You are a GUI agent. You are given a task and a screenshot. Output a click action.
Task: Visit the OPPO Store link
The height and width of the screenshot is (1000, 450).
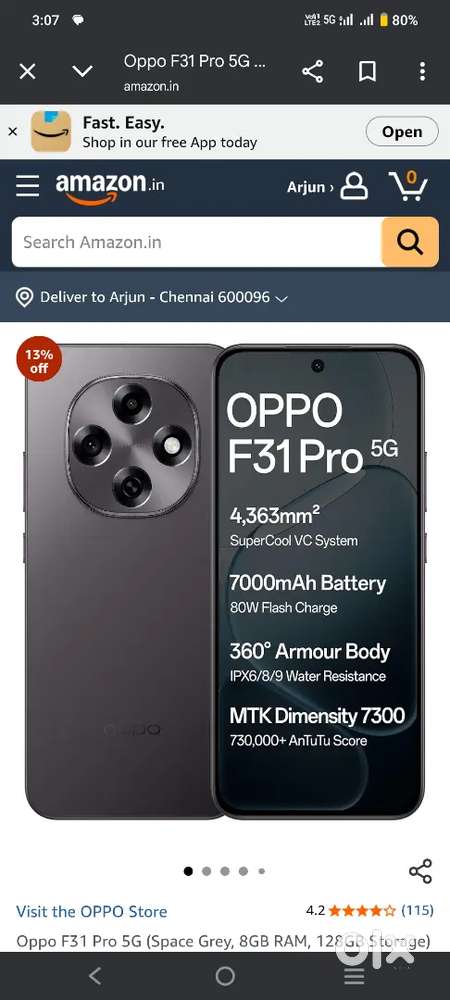coord(92,912)
